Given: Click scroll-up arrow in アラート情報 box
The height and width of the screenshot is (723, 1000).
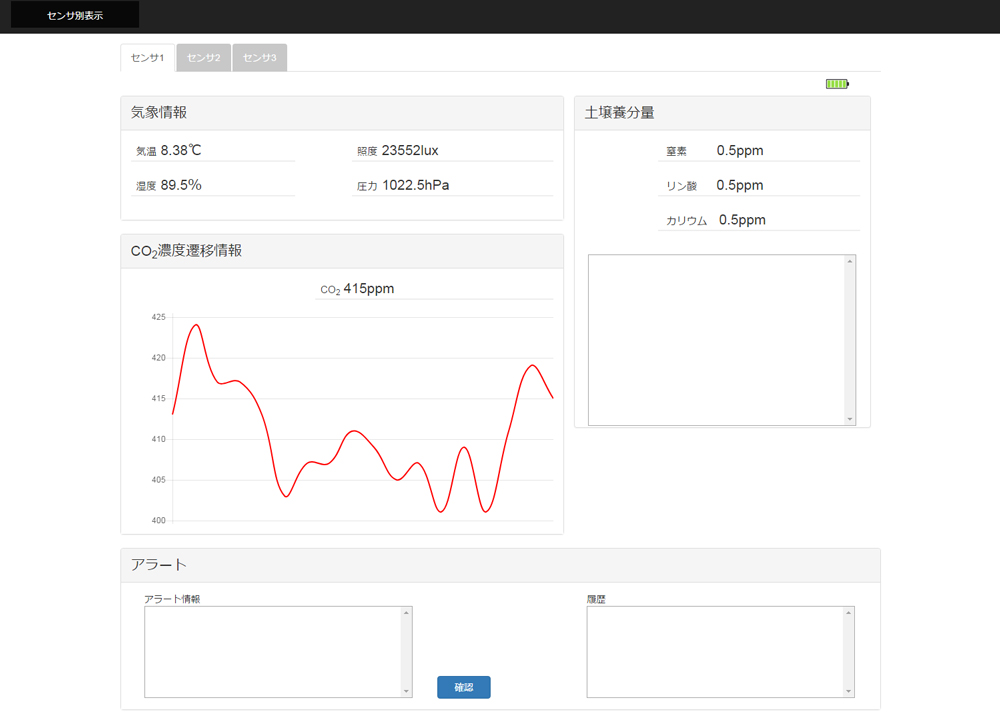Looking at the screenshot, I should (x=406, y=613).
